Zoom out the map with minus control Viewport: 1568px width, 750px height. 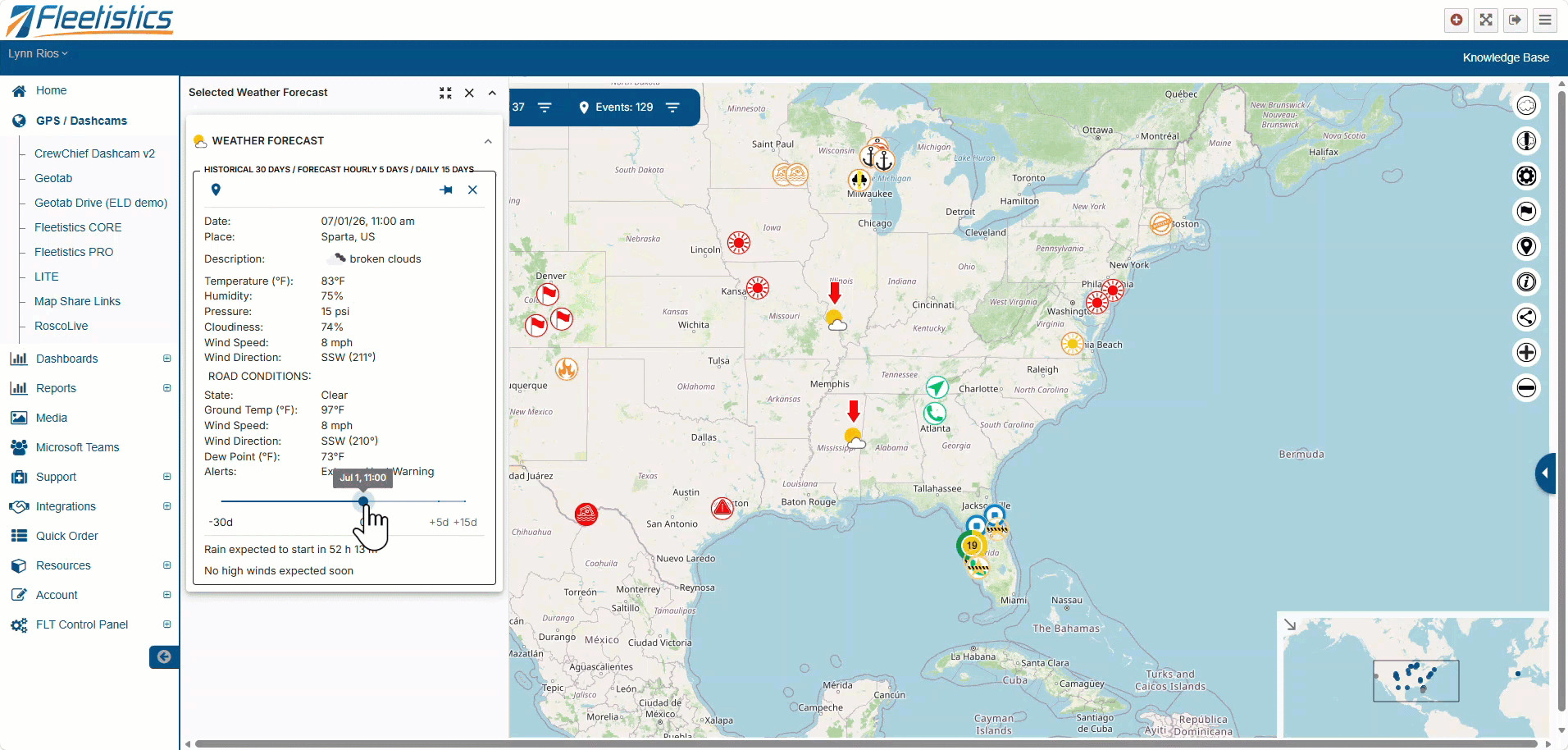click(x=1526, y=388)
